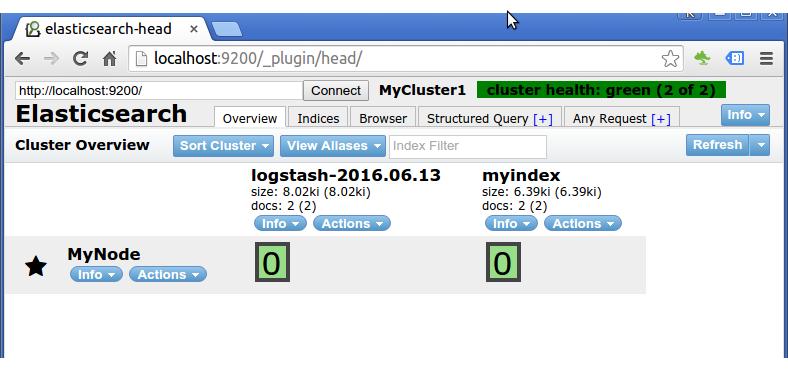Click the MyNode node name

[104, 254]
